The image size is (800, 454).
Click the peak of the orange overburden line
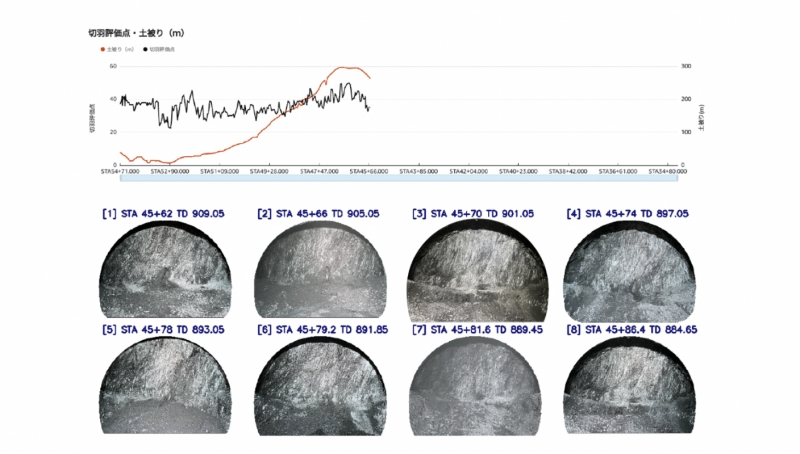(x=344, y=67)
